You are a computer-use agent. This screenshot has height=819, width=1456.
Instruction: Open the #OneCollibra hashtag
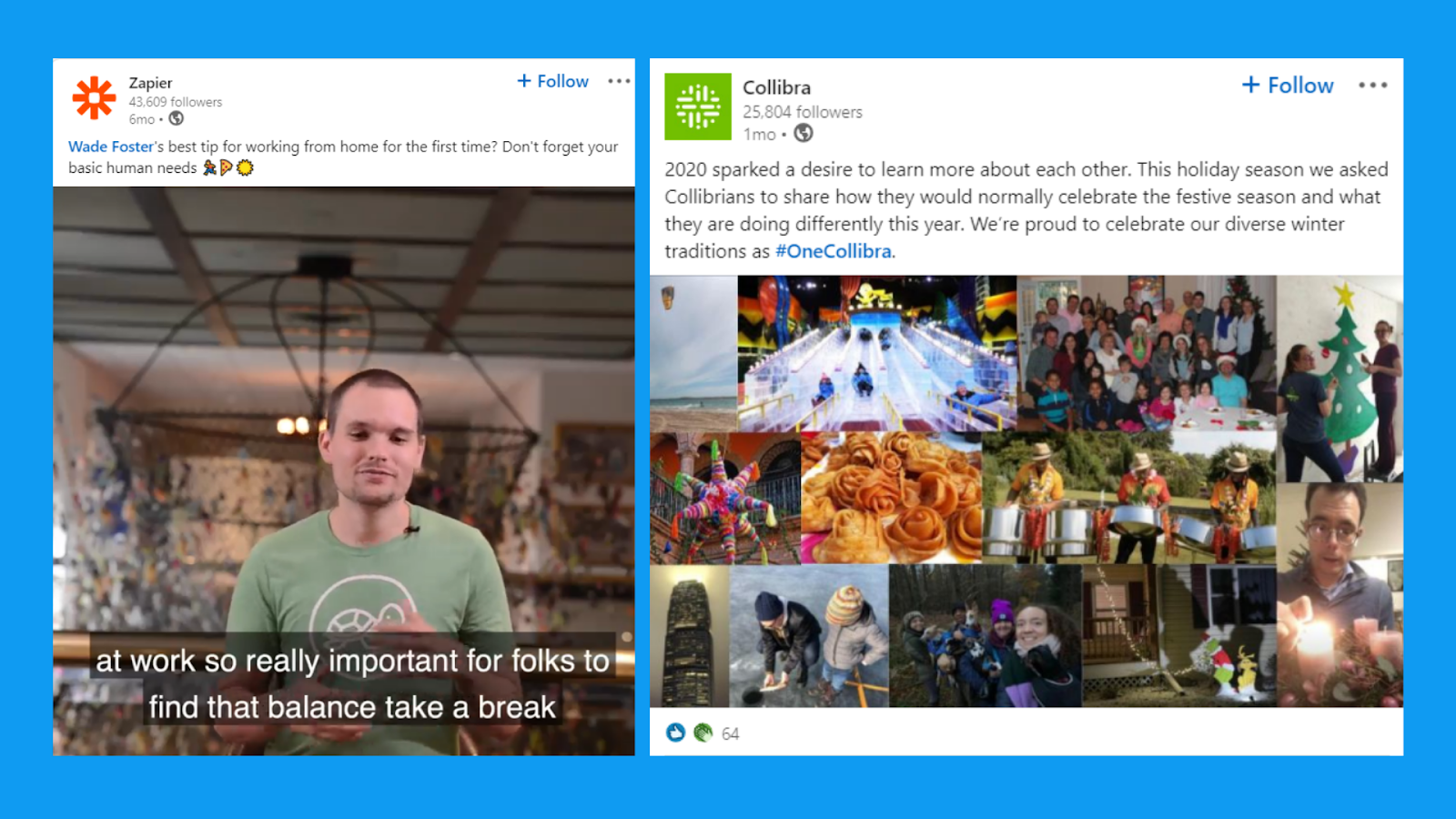click(x=833, y=251)
